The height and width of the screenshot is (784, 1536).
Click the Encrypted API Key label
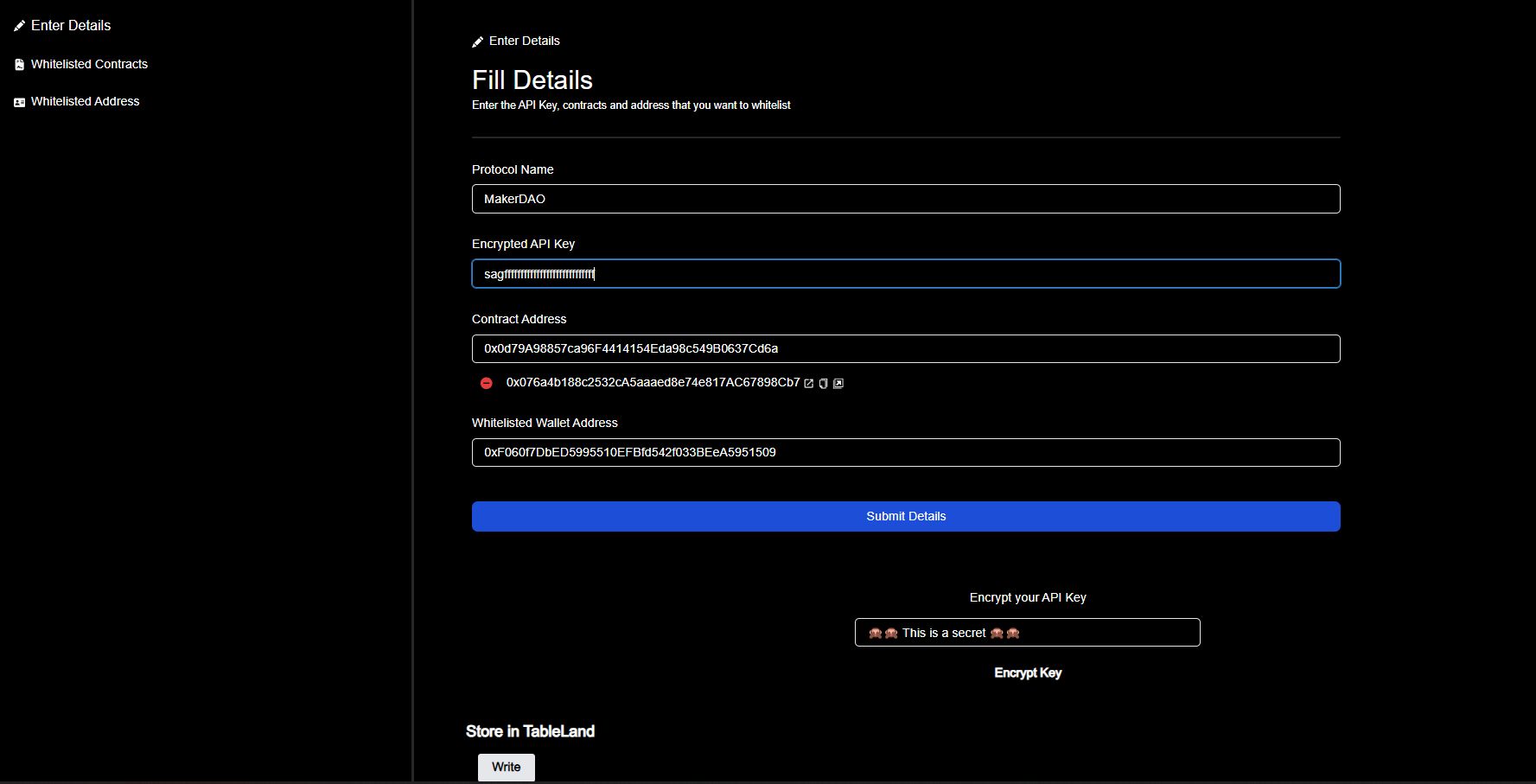point(523,244)
